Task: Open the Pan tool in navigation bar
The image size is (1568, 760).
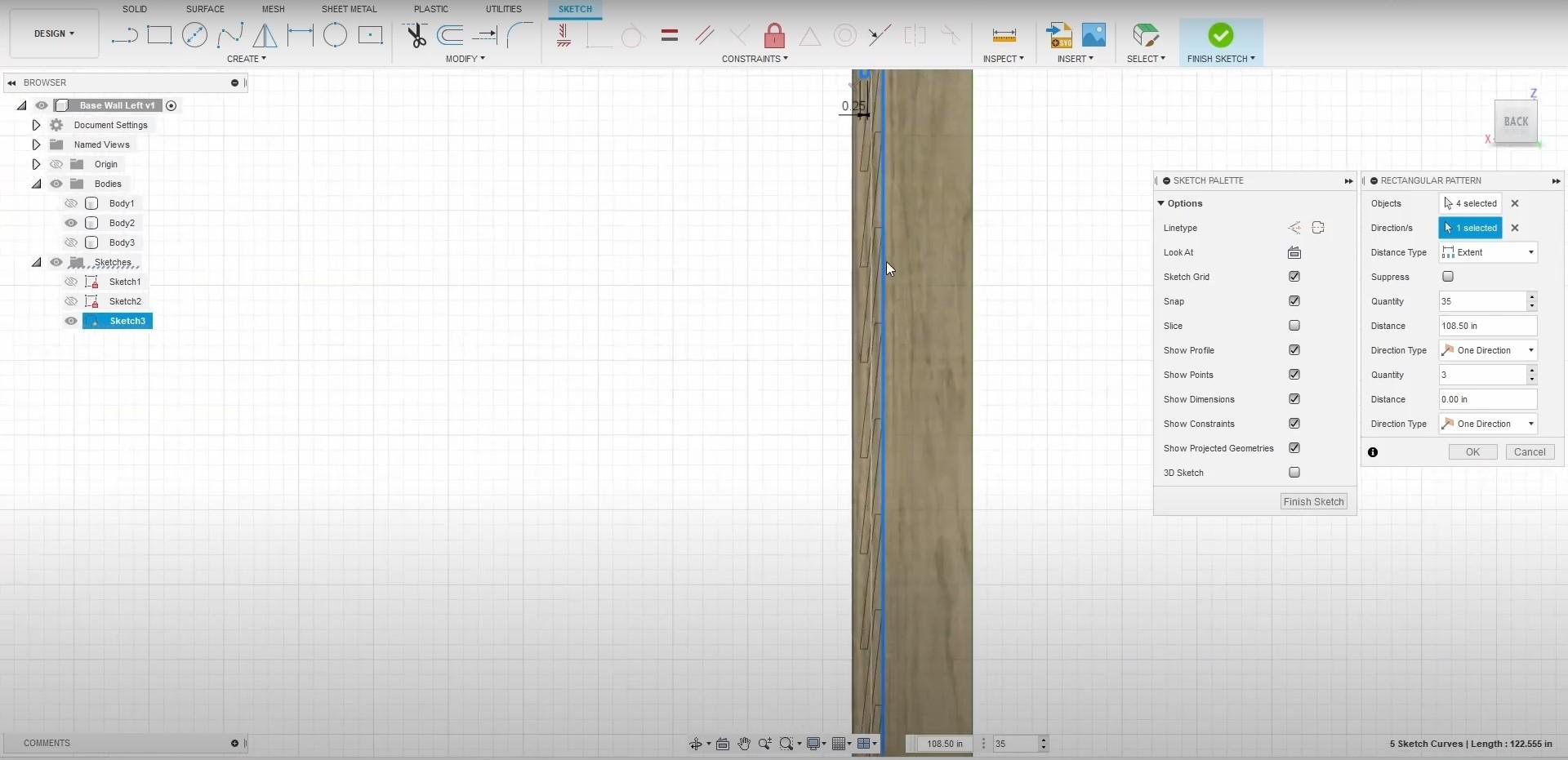Action: pos(744,744)
